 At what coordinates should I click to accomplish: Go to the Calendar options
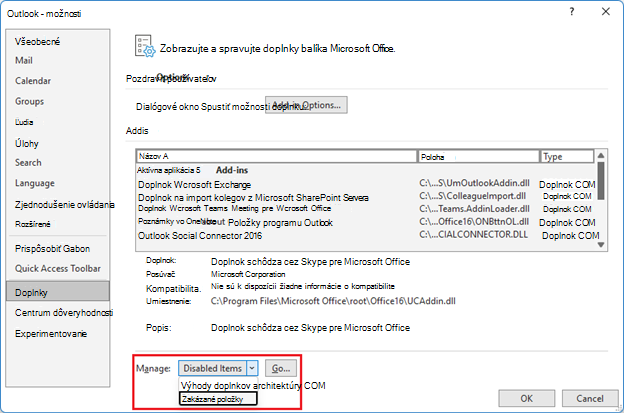[33, 81]
